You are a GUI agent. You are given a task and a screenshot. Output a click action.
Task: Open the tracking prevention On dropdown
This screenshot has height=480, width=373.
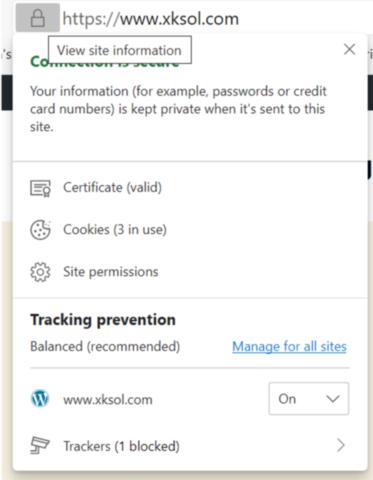point(309,399)
